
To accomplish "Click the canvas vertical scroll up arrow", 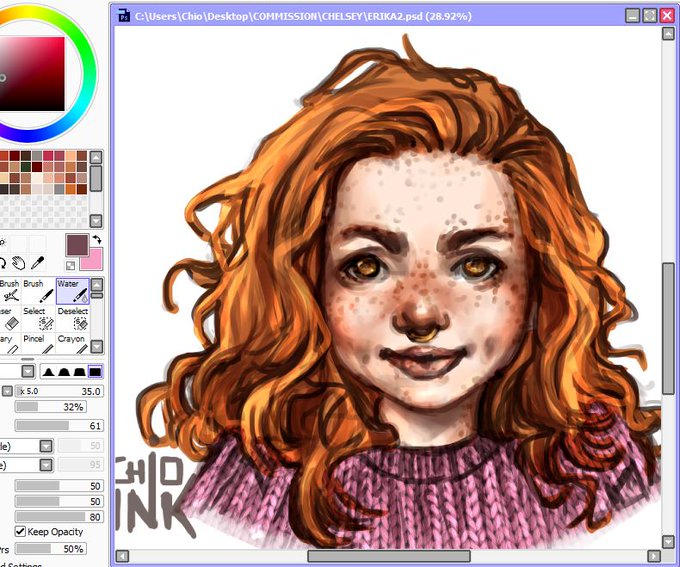I will tap(668, 33).
